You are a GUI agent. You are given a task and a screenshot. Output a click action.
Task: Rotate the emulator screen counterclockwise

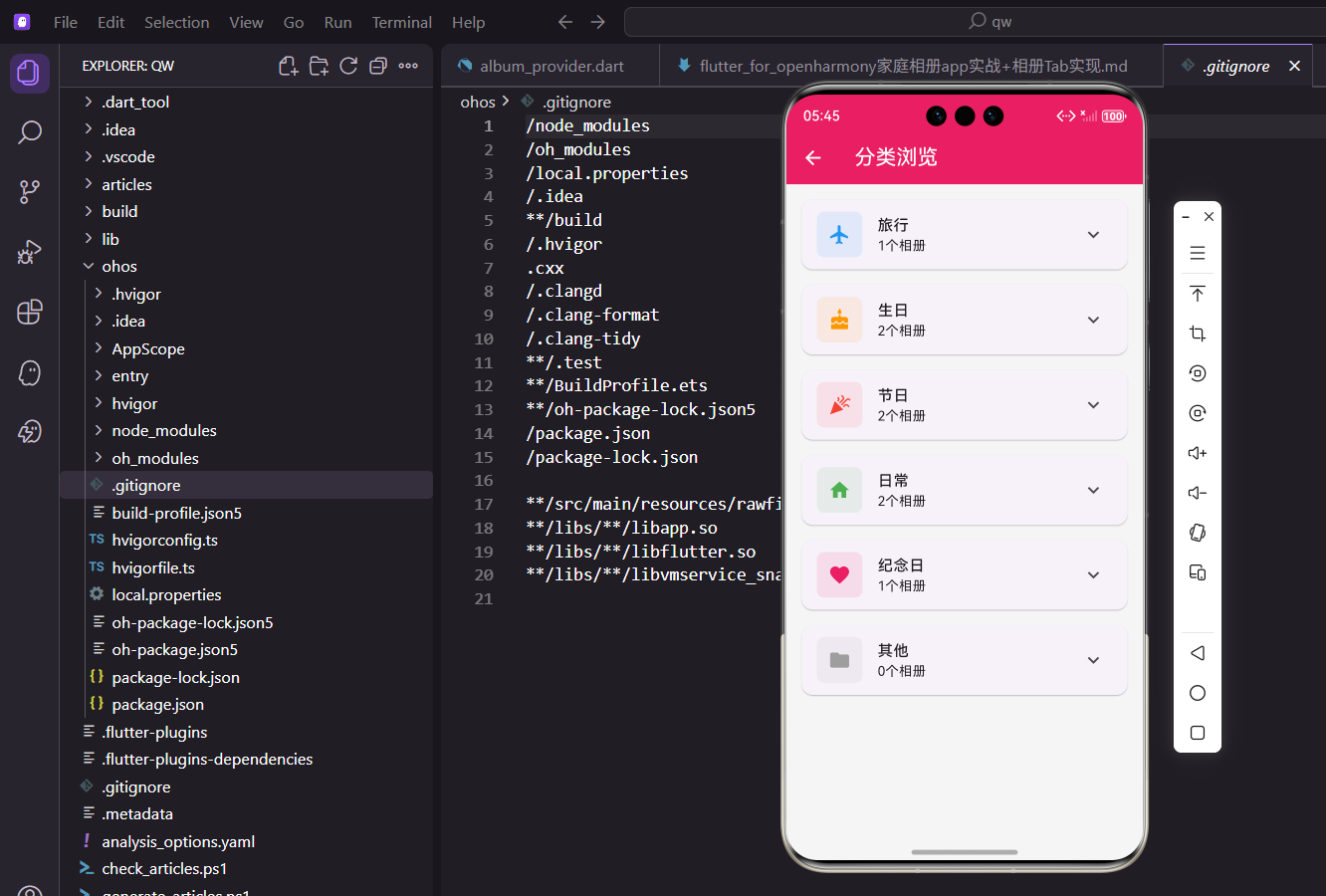(1197, 372)
